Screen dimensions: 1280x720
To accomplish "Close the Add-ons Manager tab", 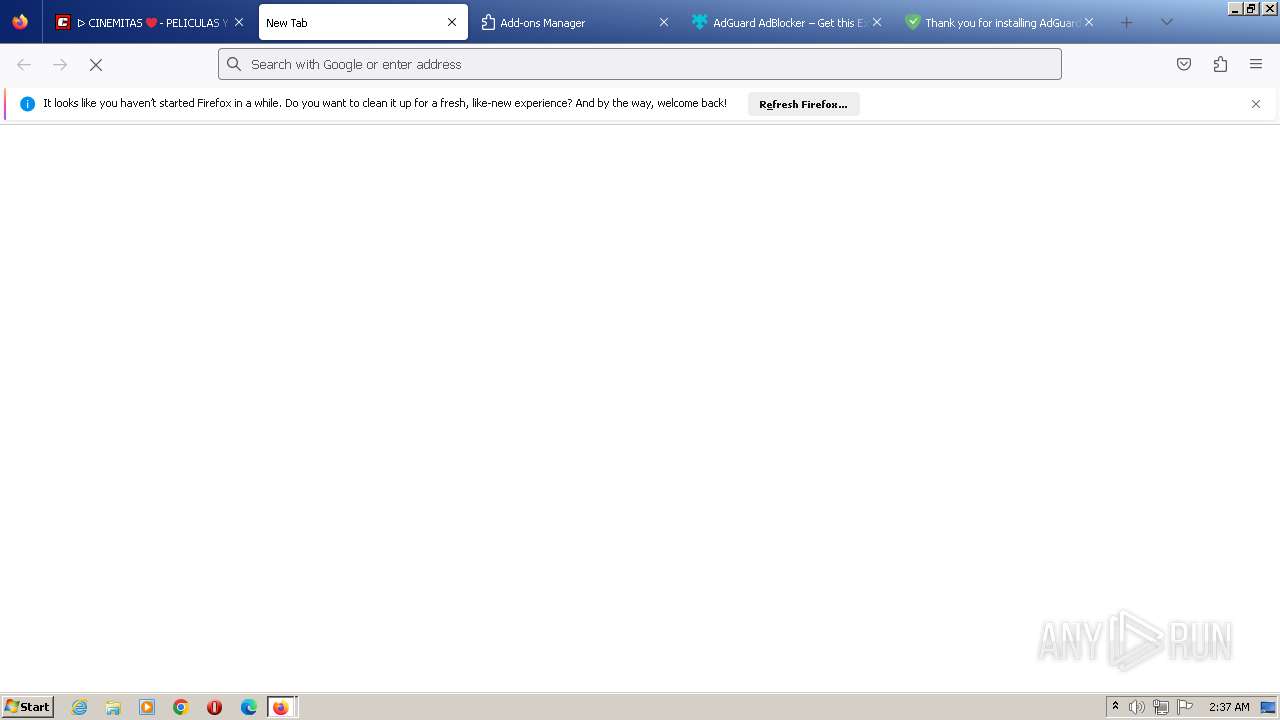I will [663, 22].
